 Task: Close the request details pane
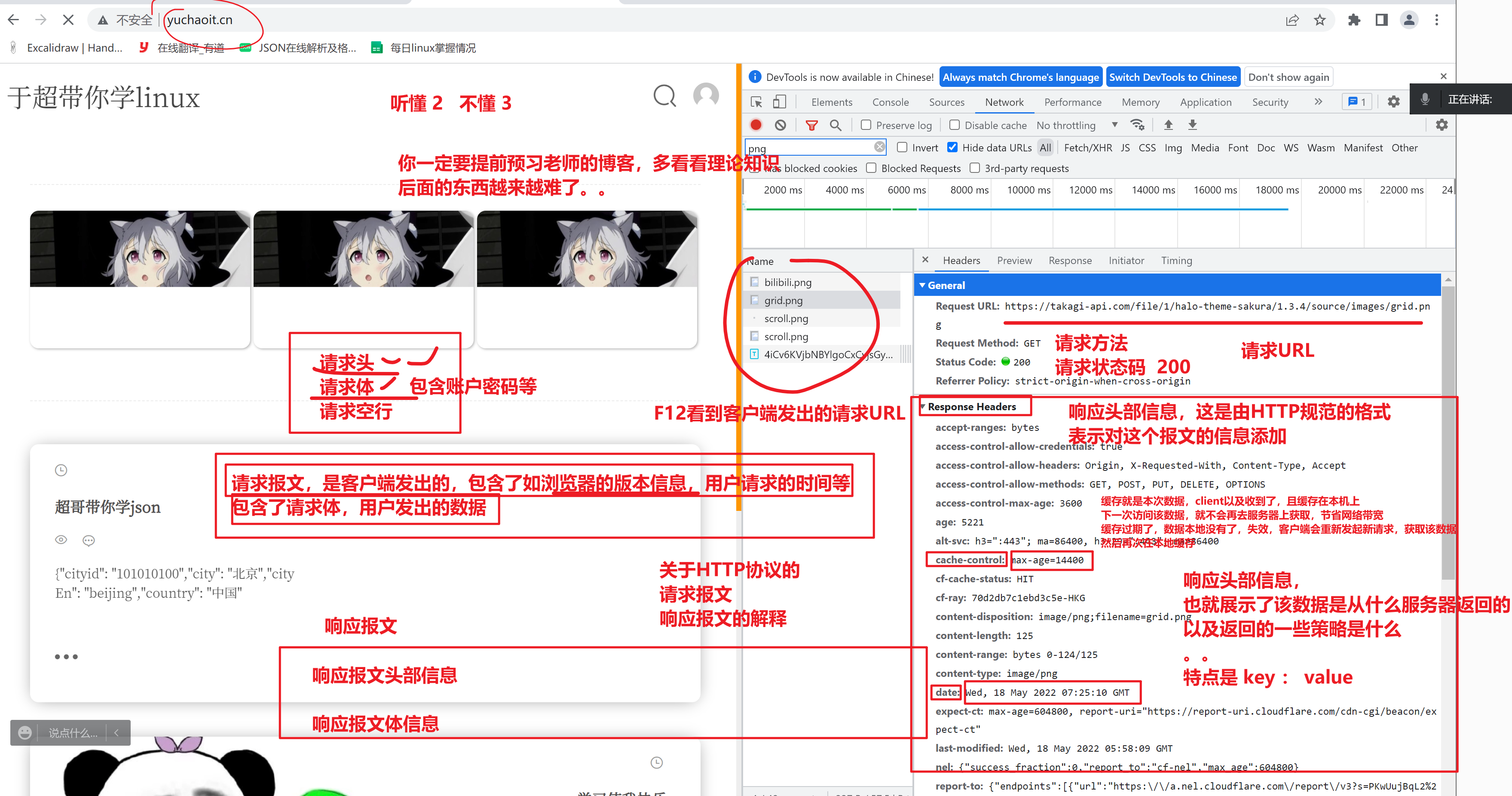pos(925,260)
